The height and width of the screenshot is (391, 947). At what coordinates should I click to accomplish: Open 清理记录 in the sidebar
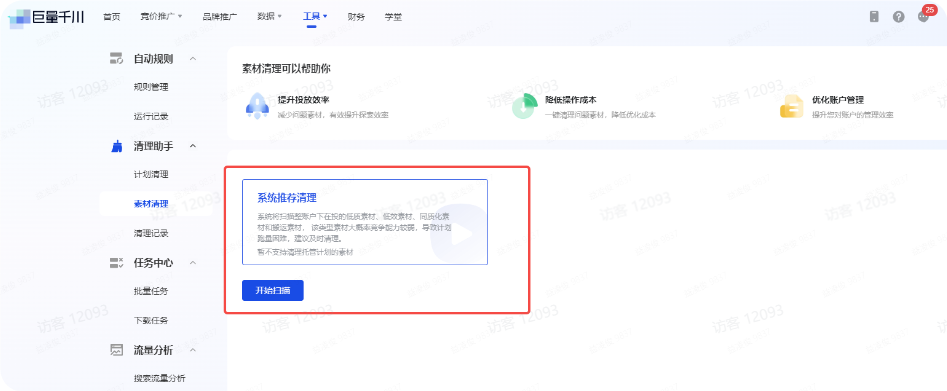151,233
